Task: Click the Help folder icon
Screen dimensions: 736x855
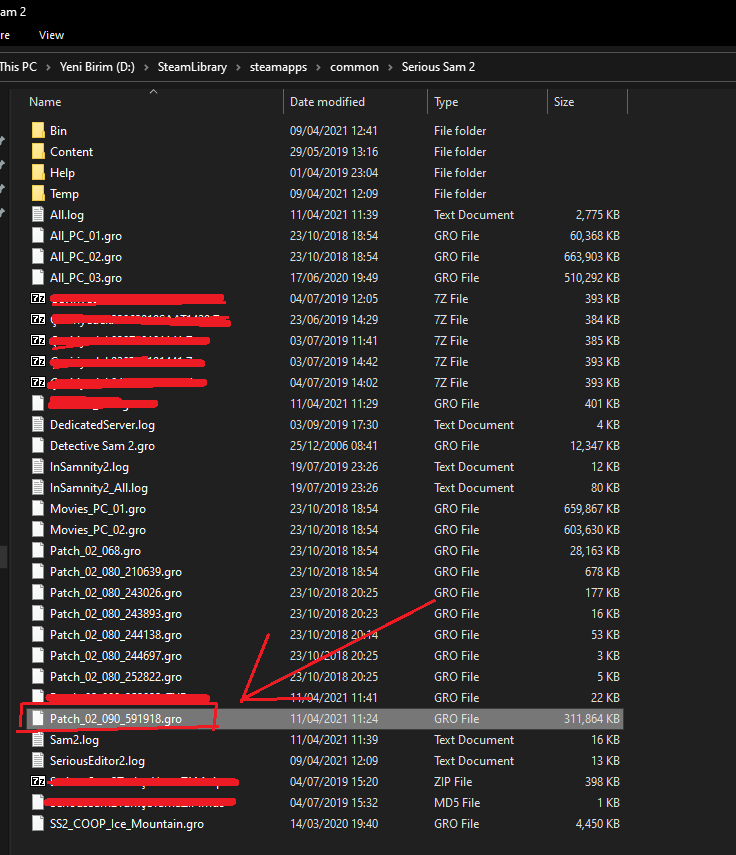Action: [38, 173]
